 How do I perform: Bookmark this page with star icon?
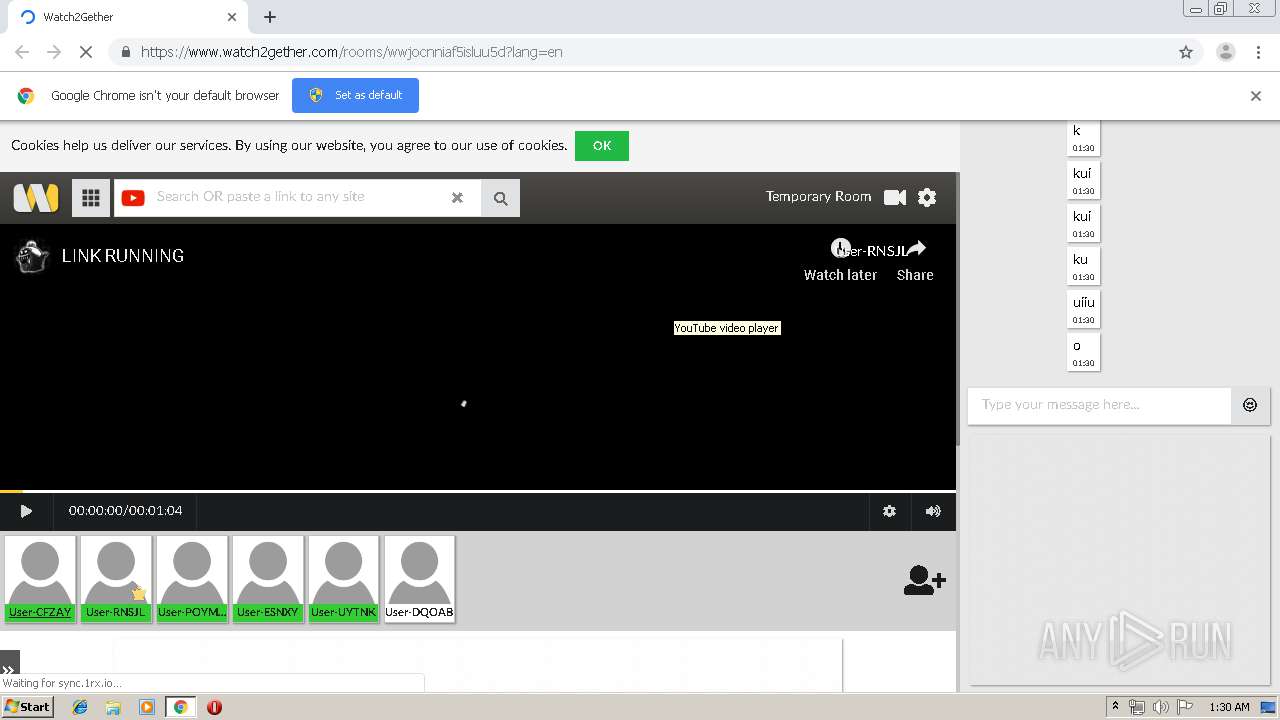(x=1186, y=52)
